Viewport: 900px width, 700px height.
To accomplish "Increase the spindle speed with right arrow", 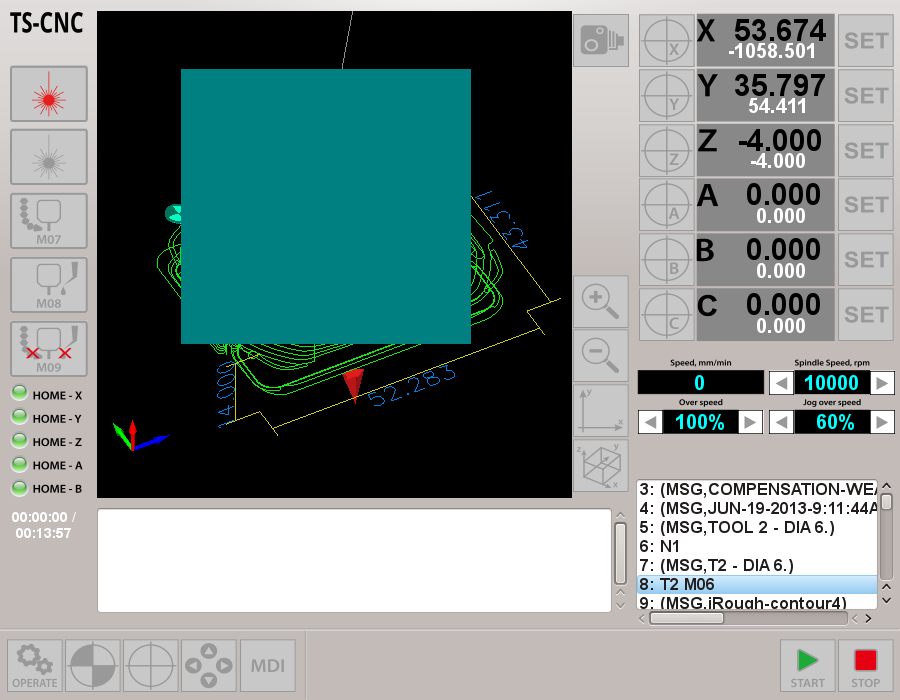I will click(882, 383).
